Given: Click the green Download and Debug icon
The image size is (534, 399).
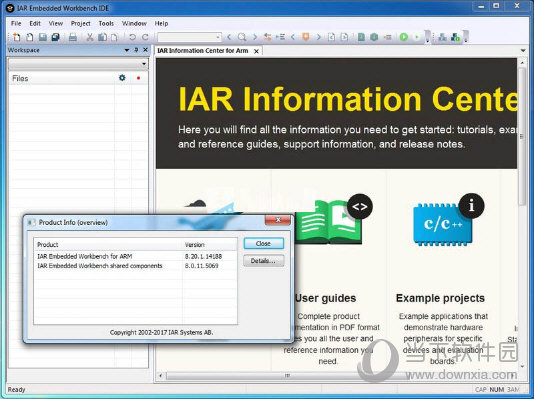Looking at the screenshot, I should click(404, 37).
